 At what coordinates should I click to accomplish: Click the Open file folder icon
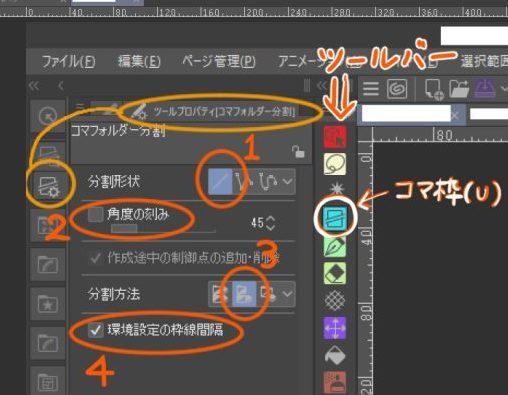[x=459, y=89]
